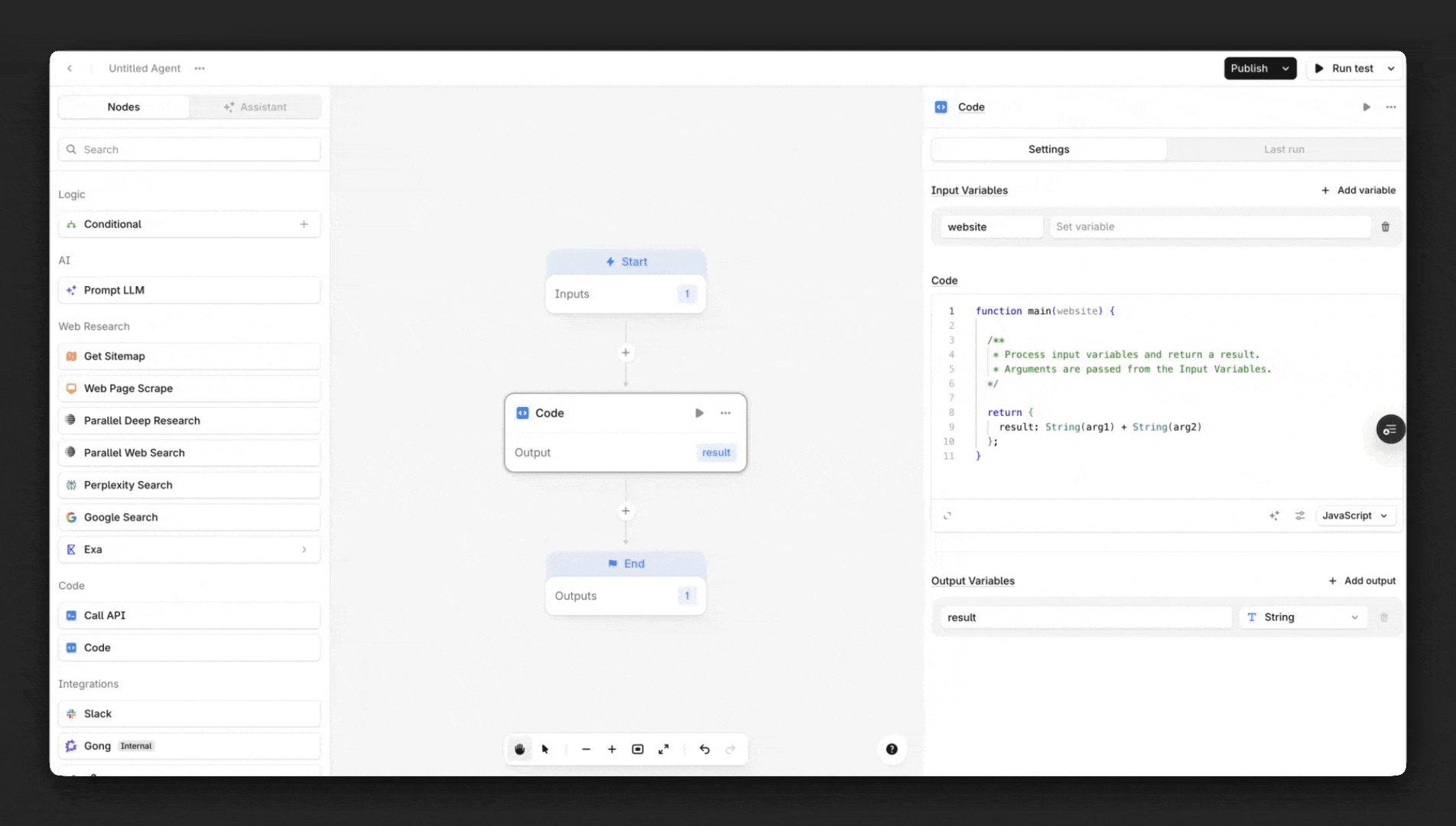The image size is (1456, 826).
Task: Select the pointer selection tool
Action: [x=545, y=750]
